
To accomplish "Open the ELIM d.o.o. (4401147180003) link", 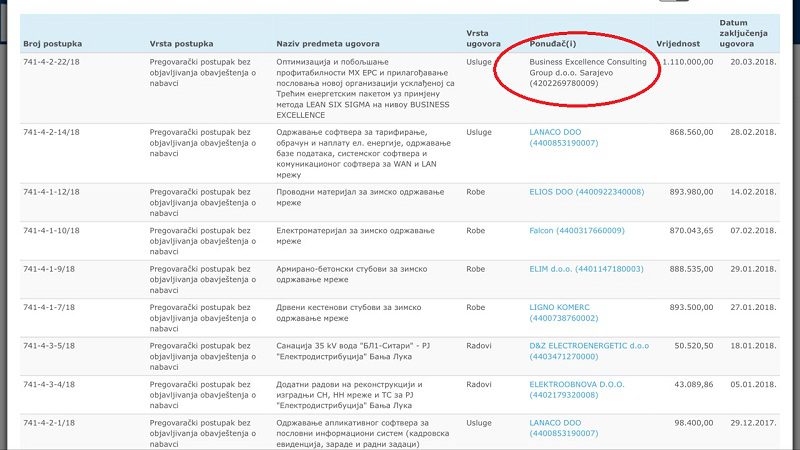I will click(x=586, y=269).
